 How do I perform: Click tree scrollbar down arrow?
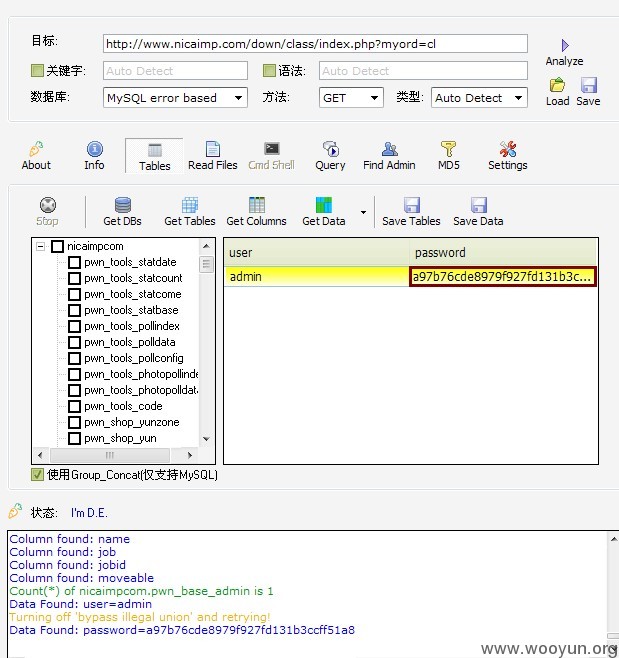click(206, 439)
